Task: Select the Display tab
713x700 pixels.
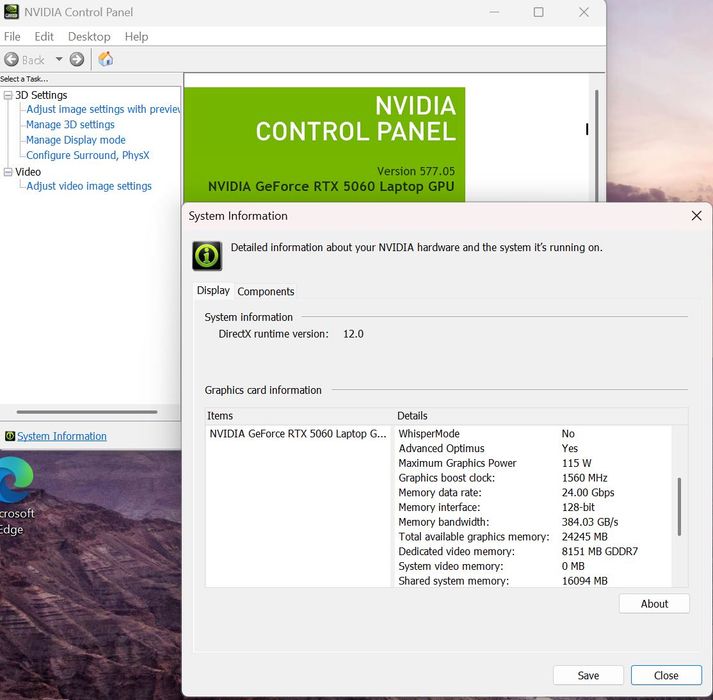Action: (213, 290)
